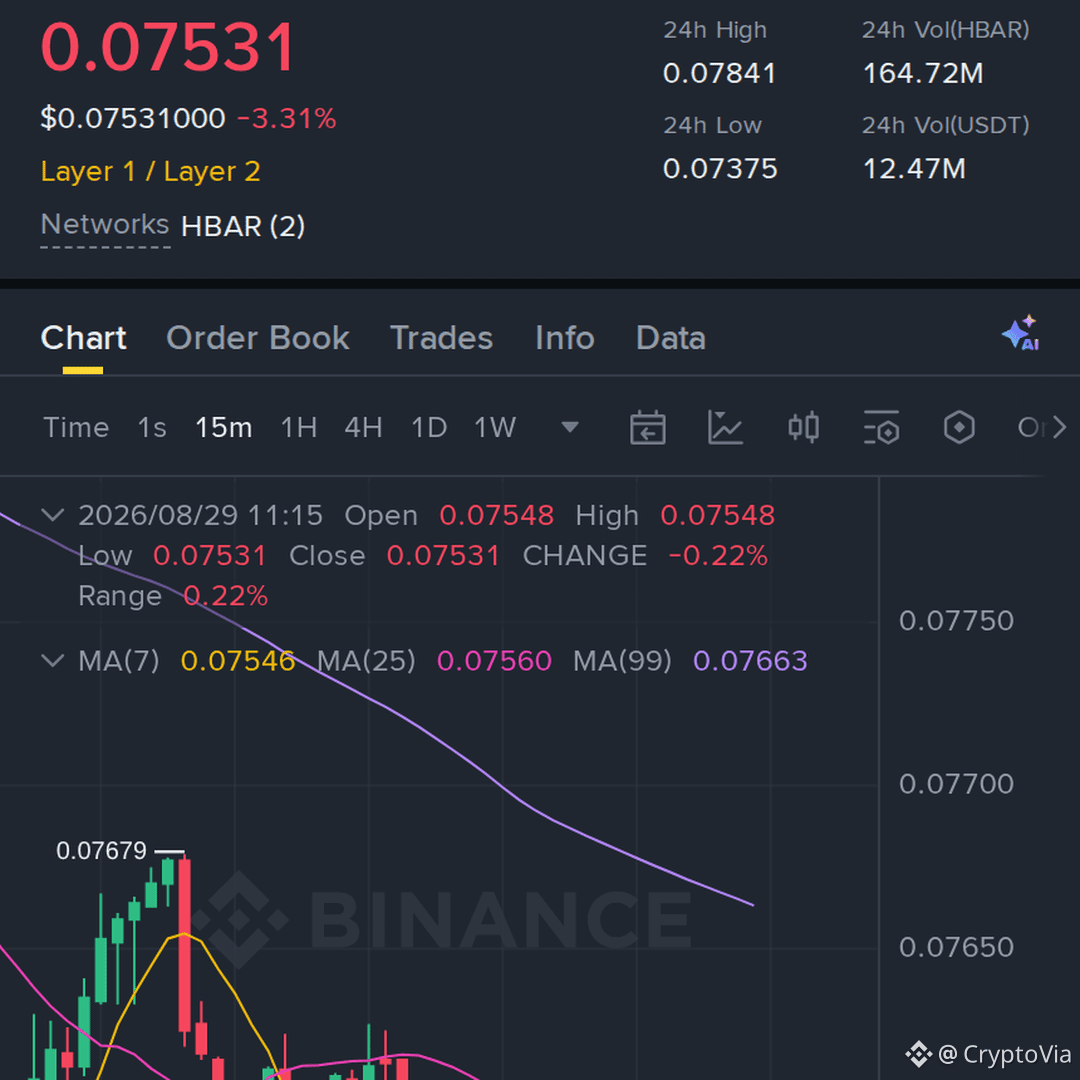Open the calendar date jump icon
Image resolution: width=1080 pixels, height=1080 pixels.
point(647,428)
